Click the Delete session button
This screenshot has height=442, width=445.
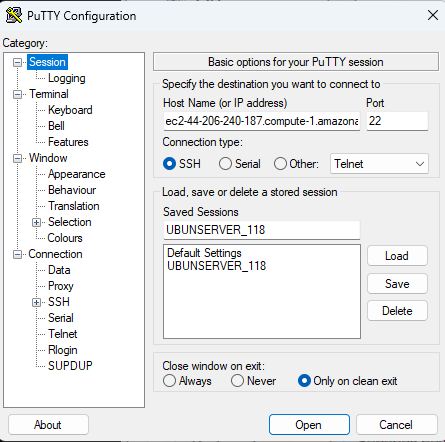(397, 311)
